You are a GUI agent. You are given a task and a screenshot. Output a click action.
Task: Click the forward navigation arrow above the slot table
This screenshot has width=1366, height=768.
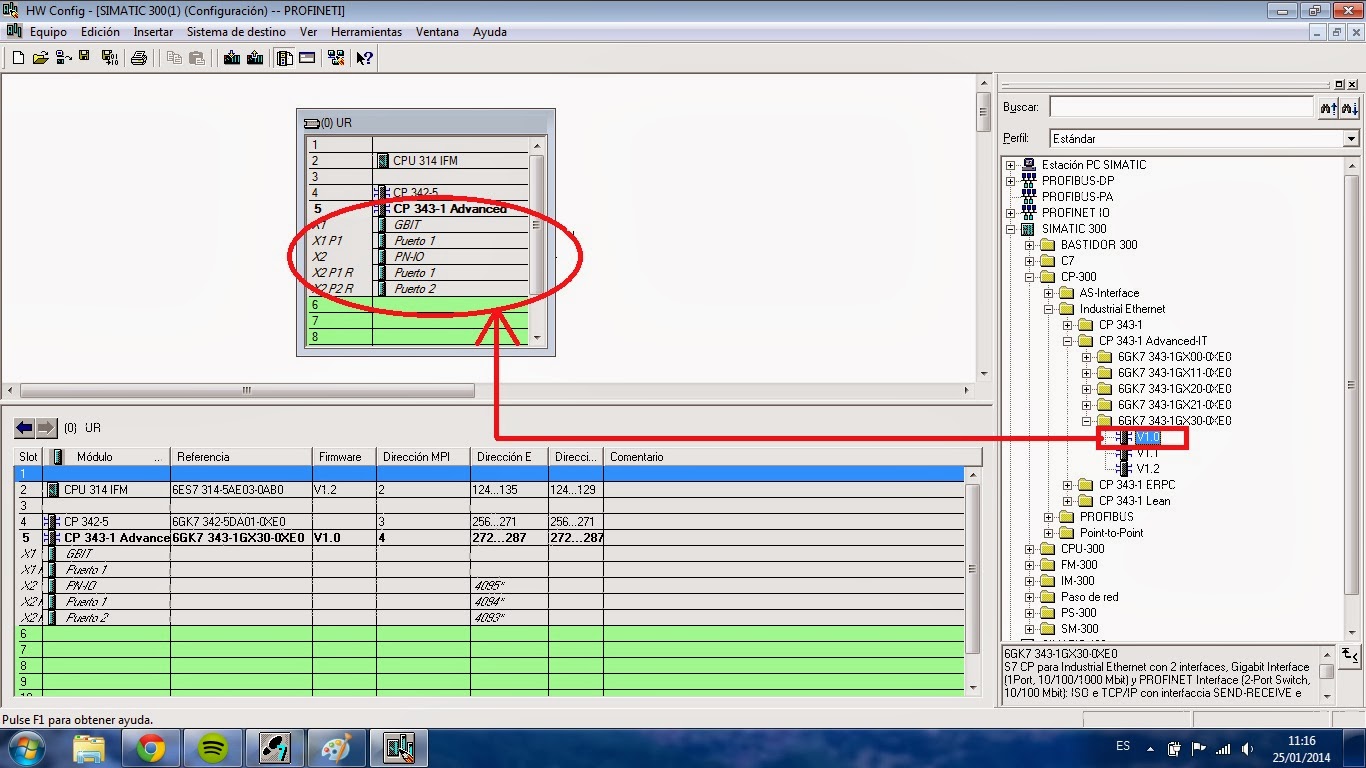coord(46,428)
